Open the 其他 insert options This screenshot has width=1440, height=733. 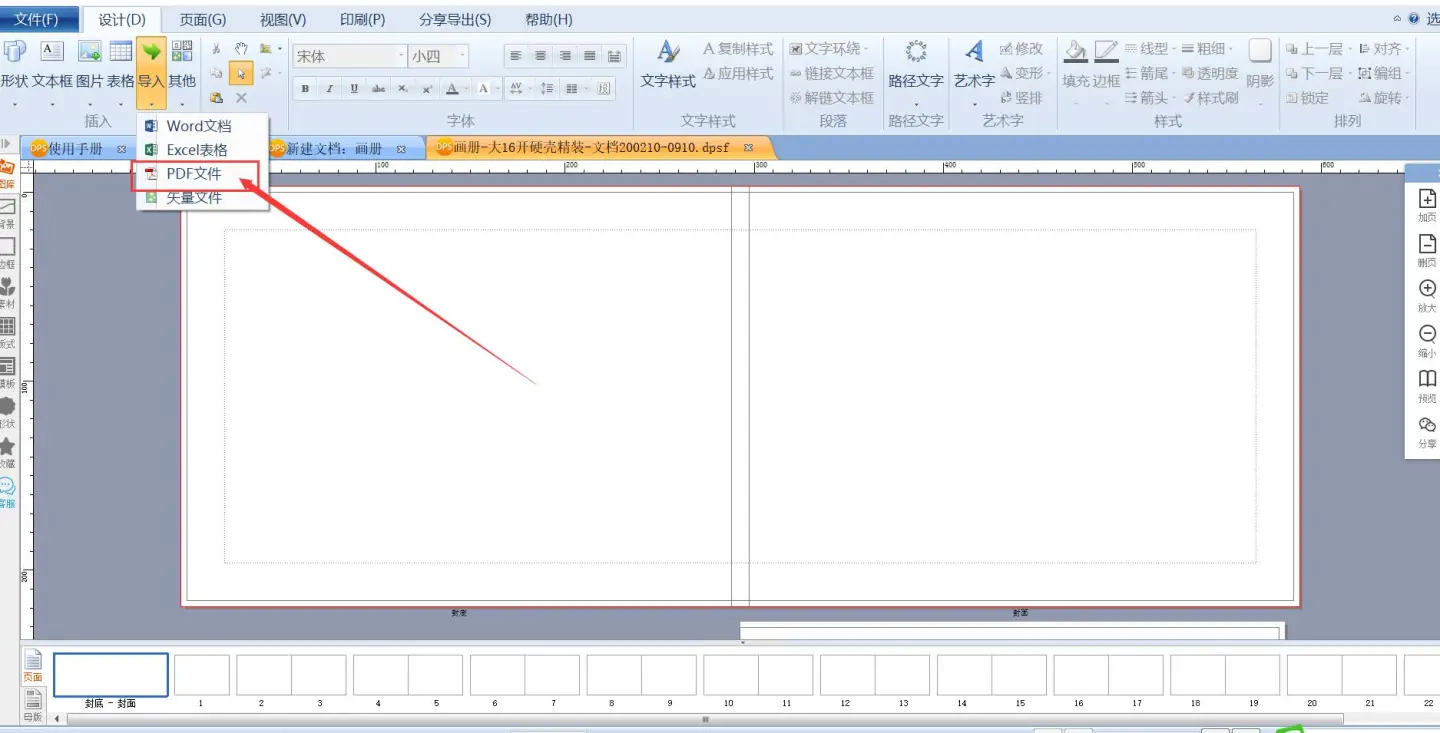coord(182,64)
